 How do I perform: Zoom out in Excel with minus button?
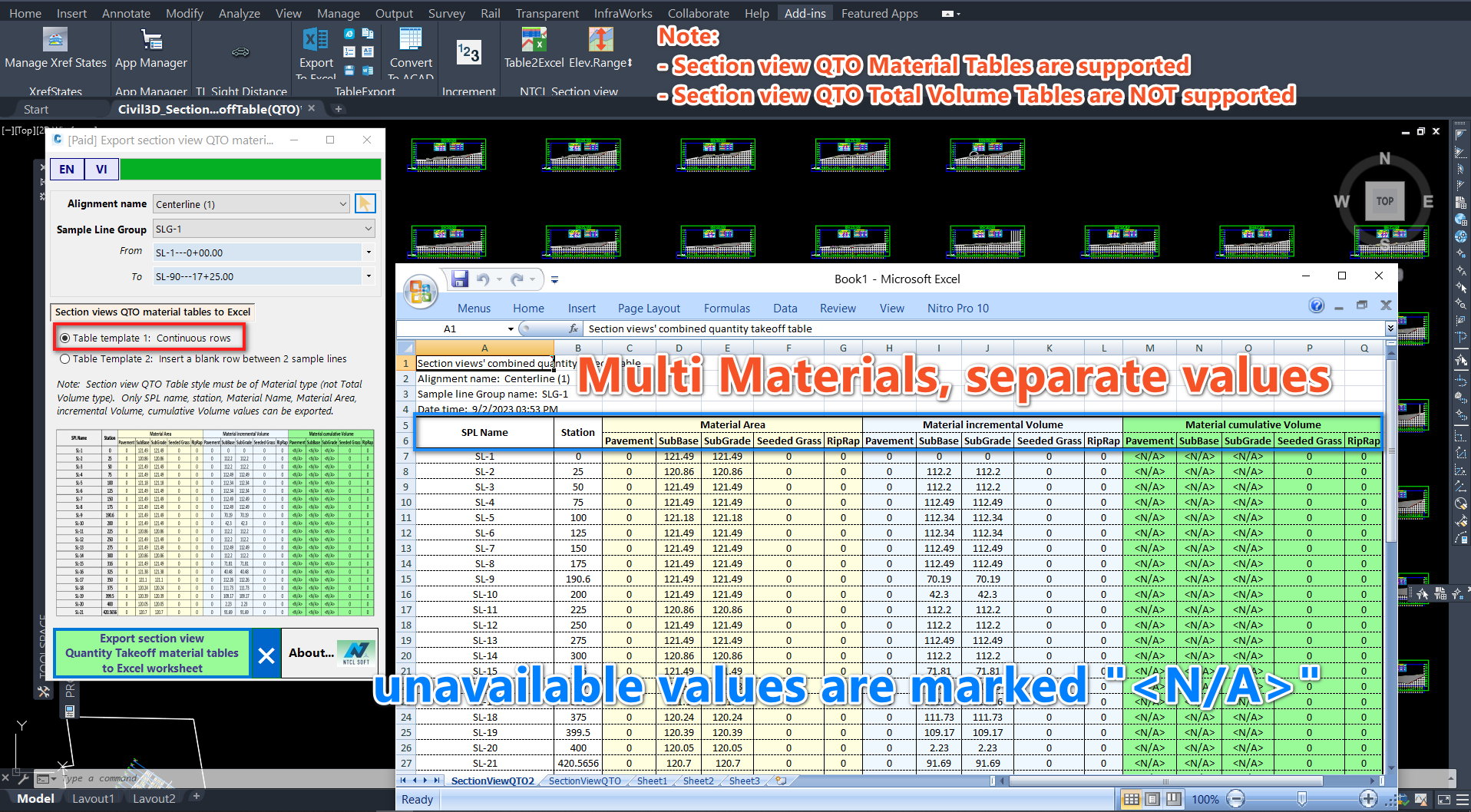[x=1235, y=799]
